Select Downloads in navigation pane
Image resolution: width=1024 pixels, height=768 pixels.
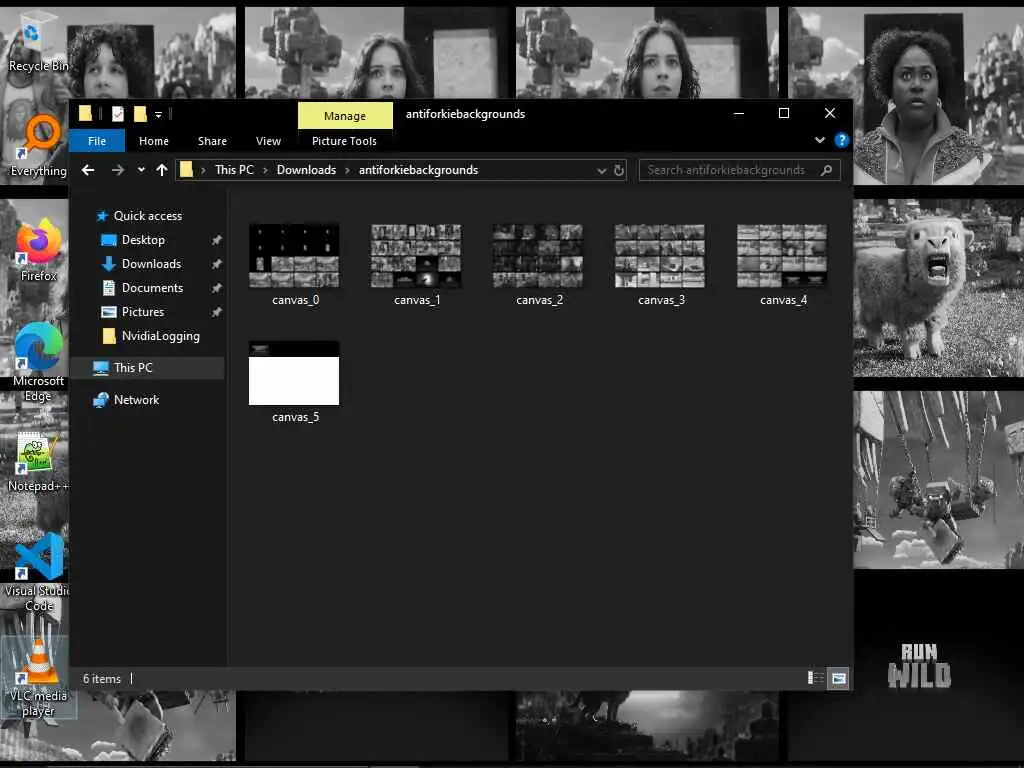click(x=152, y=264)
